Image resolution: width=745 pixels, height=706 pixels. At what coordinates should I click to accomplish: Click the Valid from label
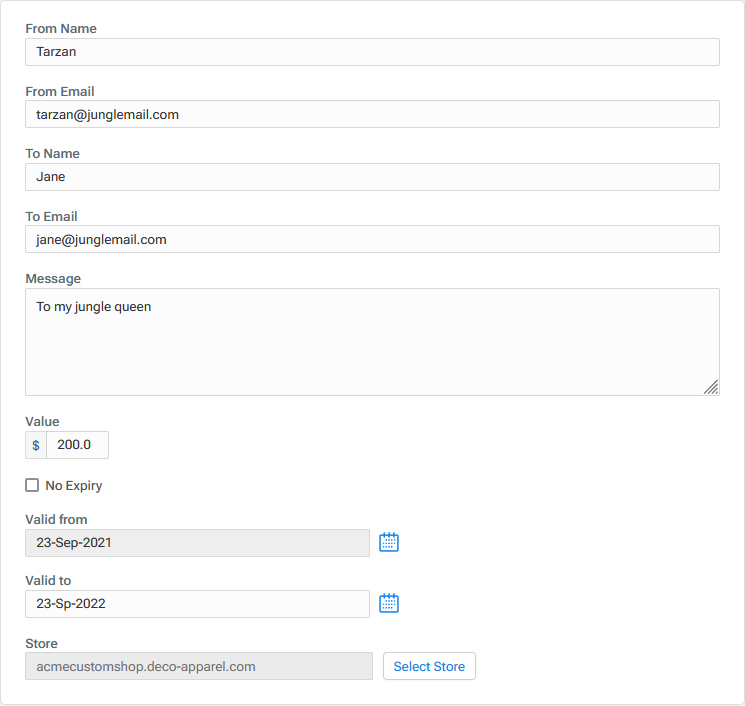[x=56, y=519]
